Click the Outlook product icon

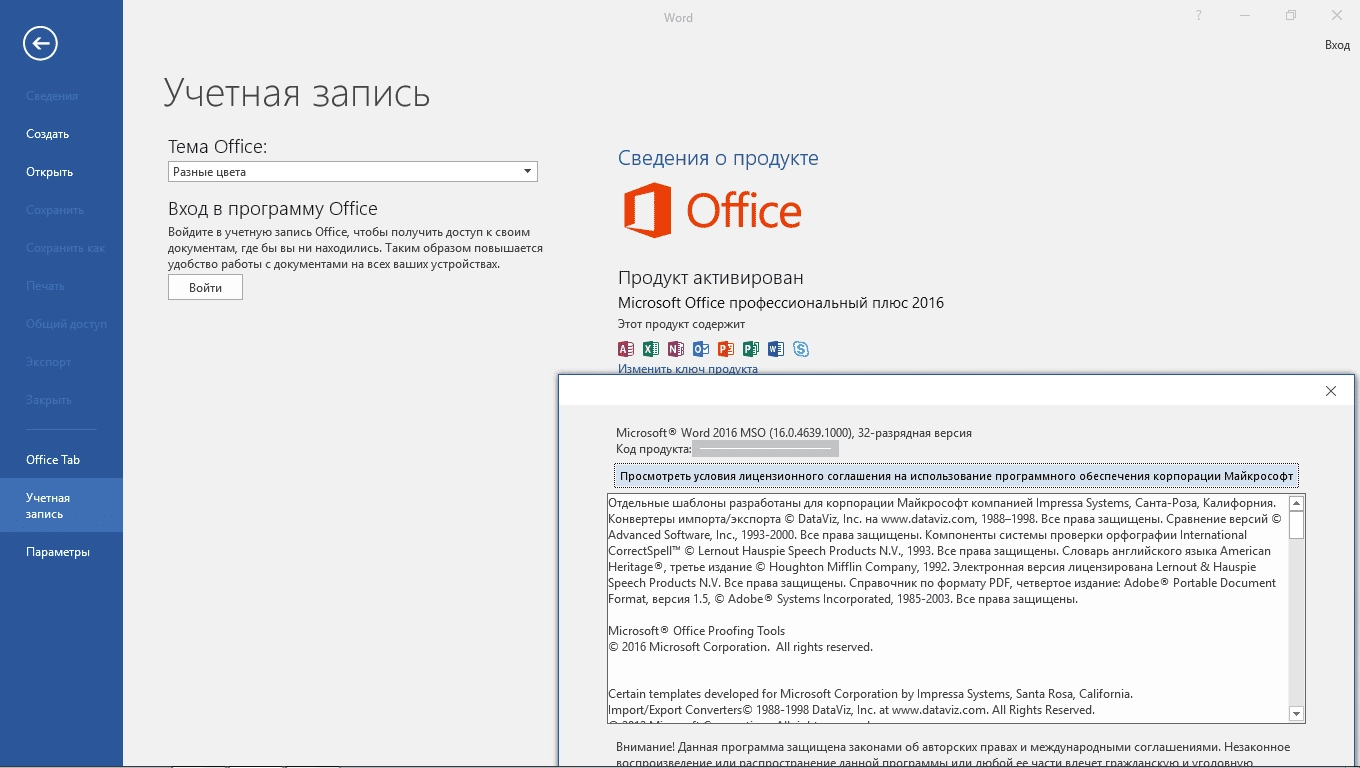pyautogui.click(x=701, y=349)
